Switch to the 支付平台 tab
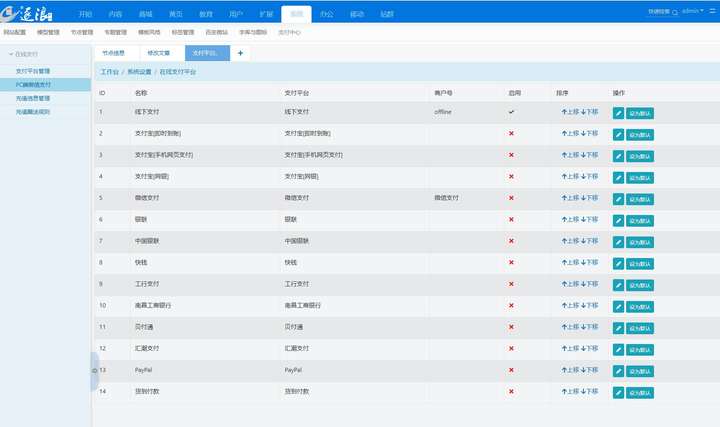 click(207, 53)
